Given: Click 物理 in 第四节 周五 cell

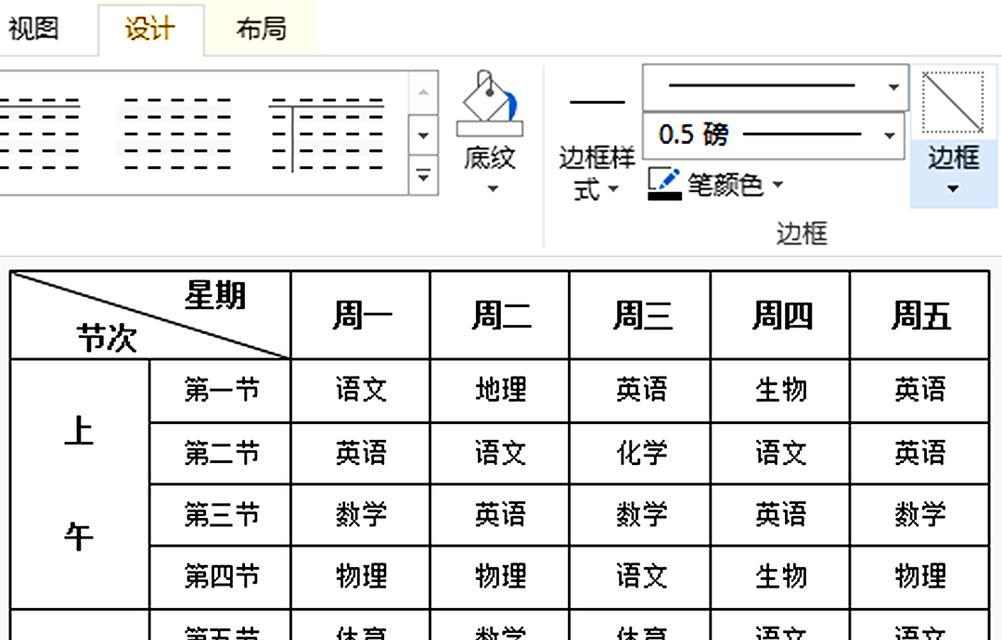Looking at the screenshot, I should pos(920,576).
